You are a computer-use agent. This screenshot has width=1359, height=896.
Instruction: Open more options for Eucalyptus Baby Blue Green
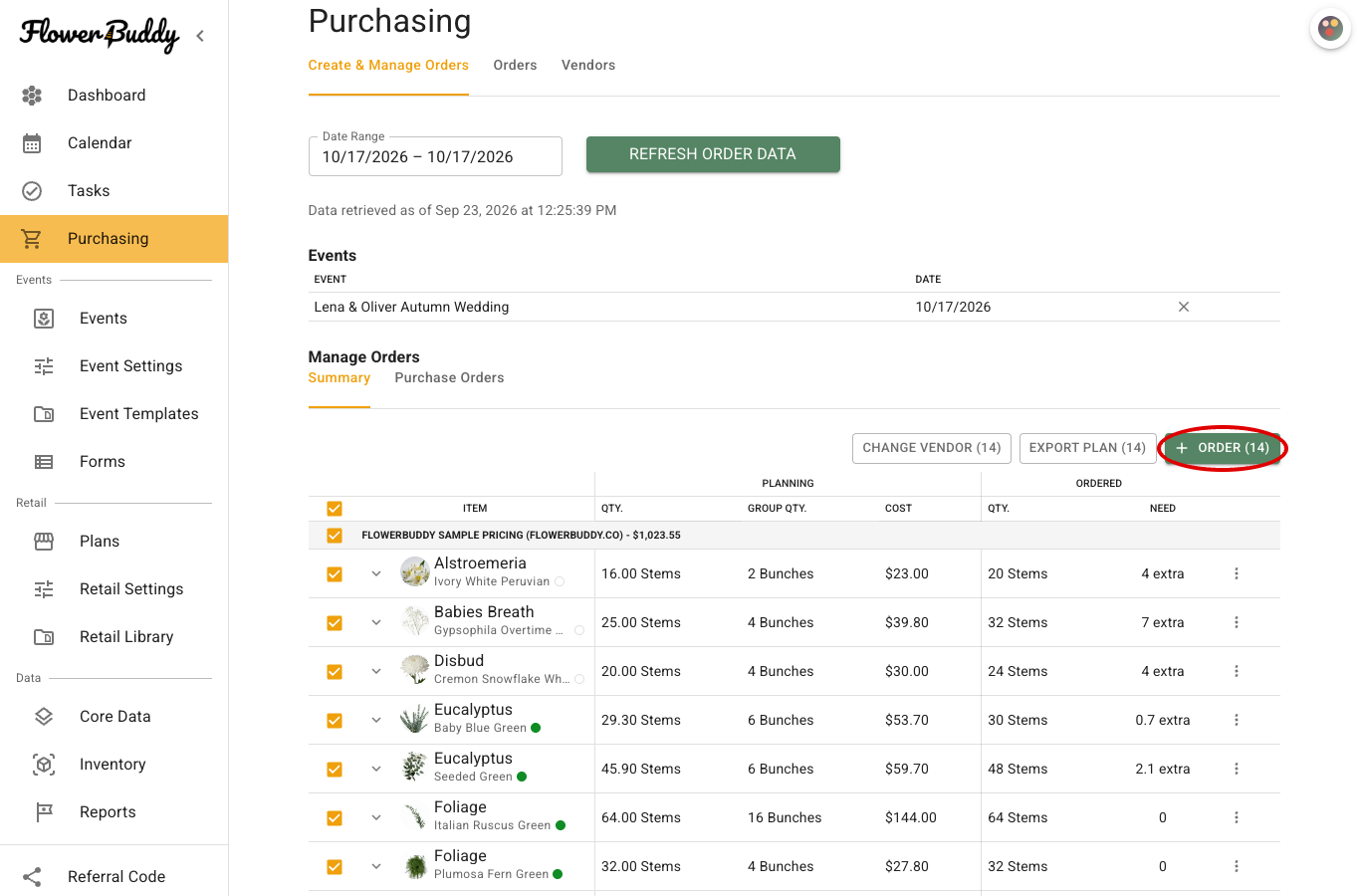1237,720
